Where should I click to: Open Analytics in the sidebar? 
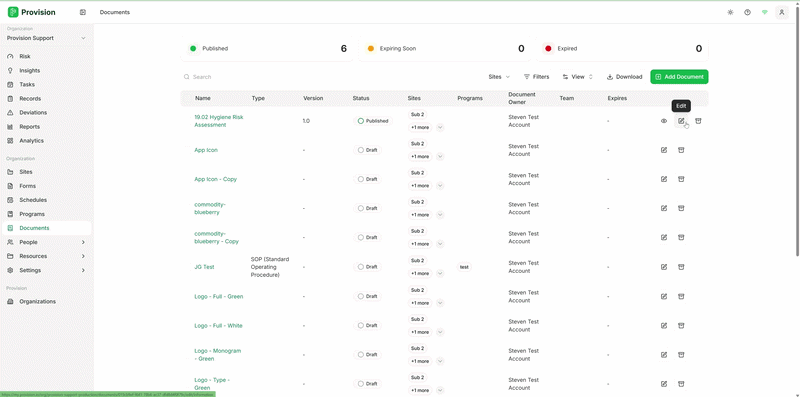(x=46, y=141)
